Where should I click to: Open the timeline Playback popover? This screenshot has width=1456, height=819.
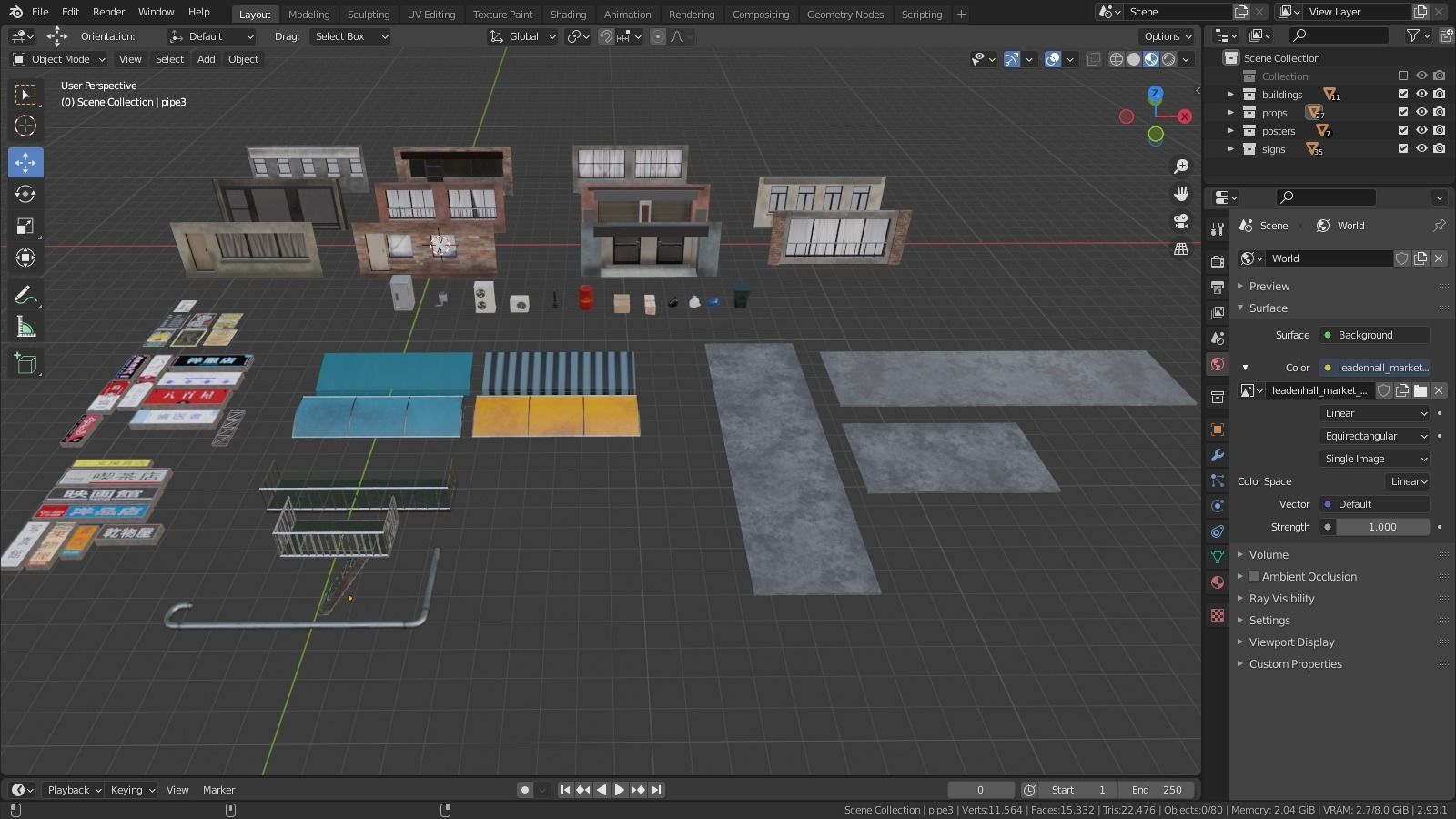point(74,790)
